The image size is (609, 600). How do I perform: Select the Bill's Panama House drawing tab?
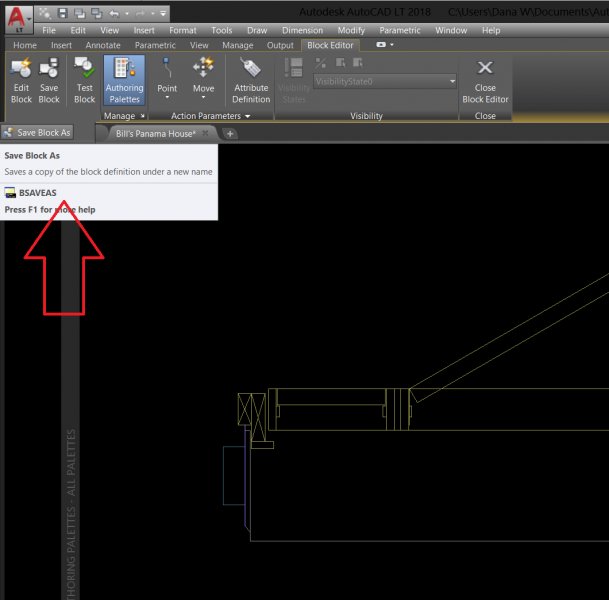154,133
